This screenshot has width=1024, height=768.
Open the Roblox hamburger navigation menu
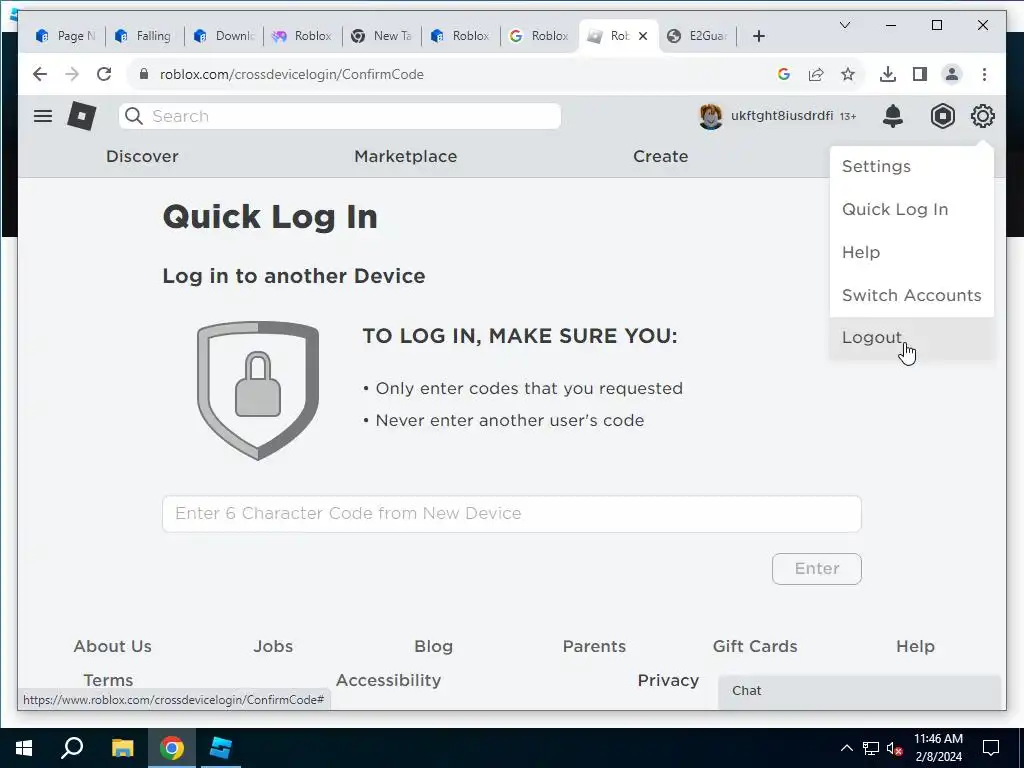tap(43, 116)
